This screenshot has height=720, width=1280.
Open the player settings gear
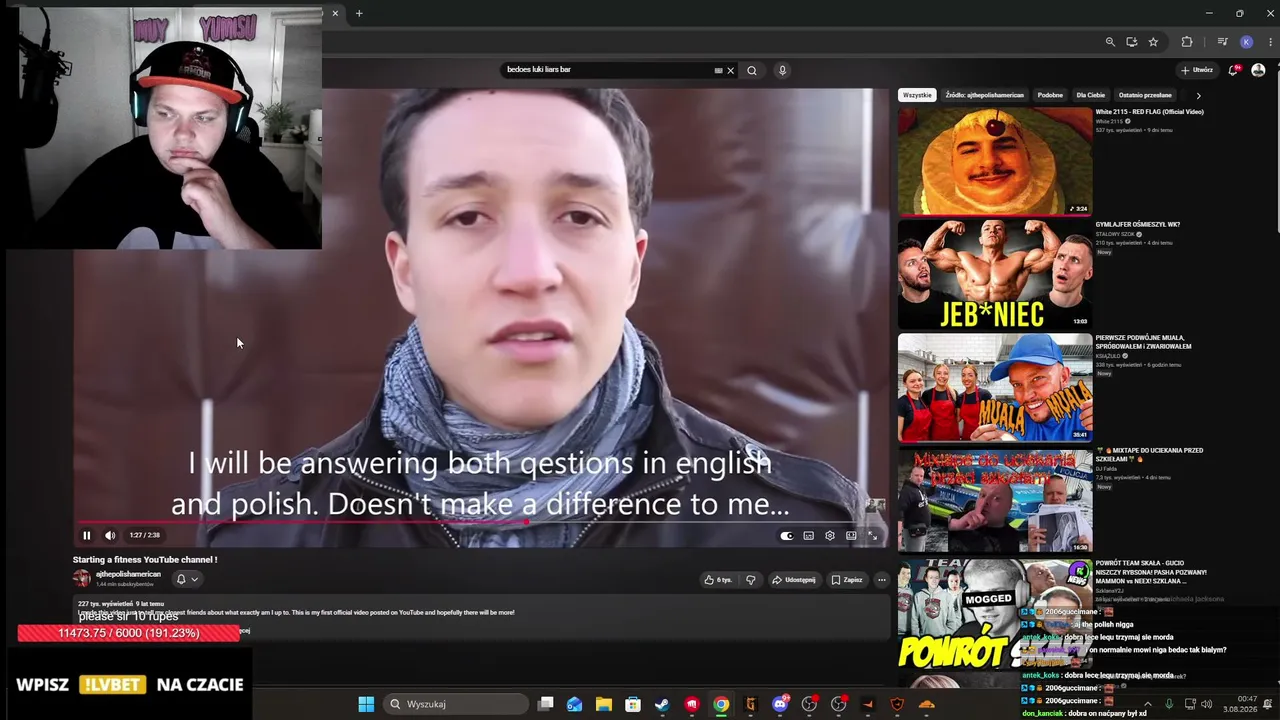(830, 536)
